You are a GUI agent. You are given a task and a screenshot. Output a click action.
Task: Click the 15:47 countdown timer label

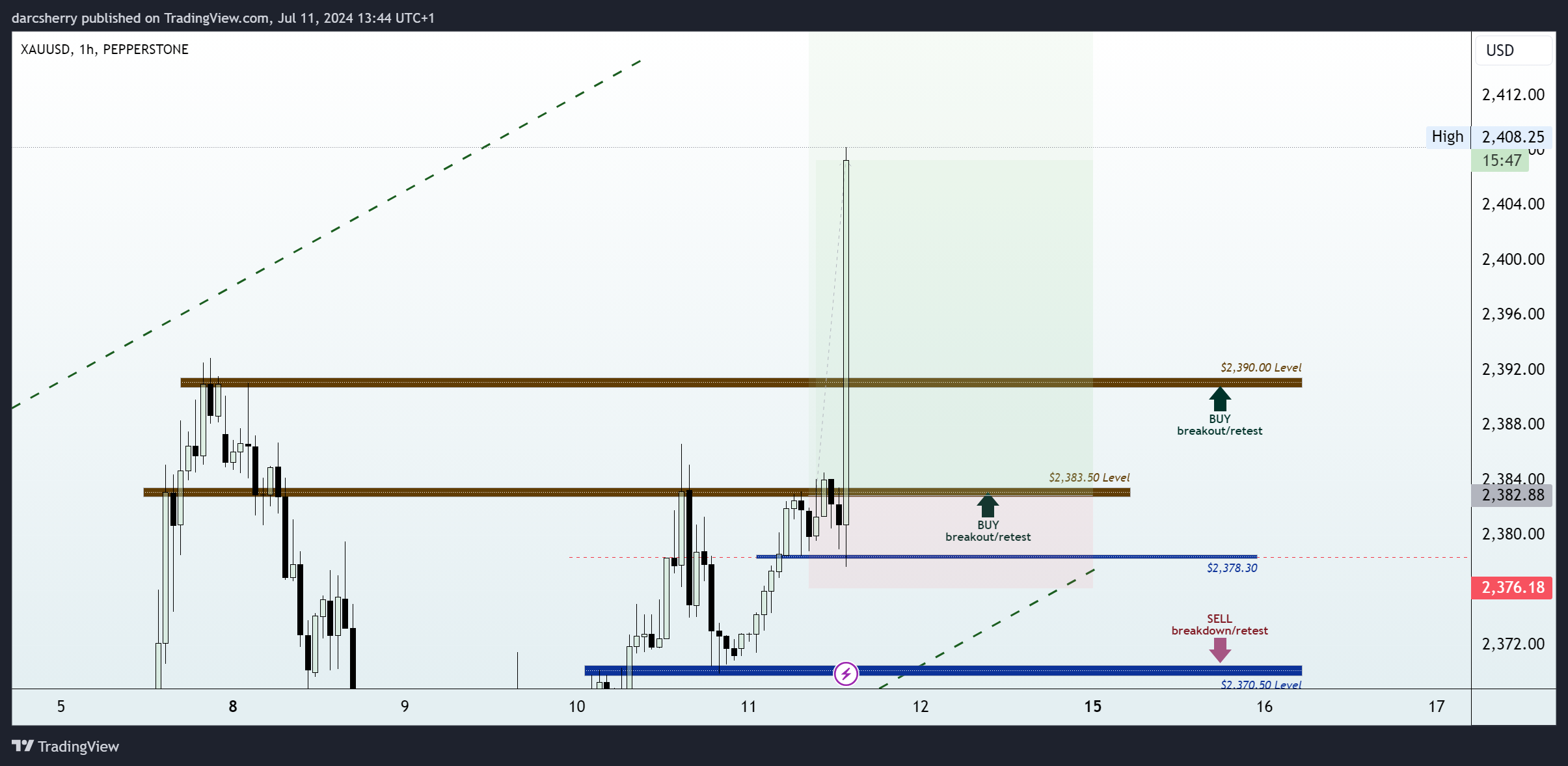pos(1500,160)
